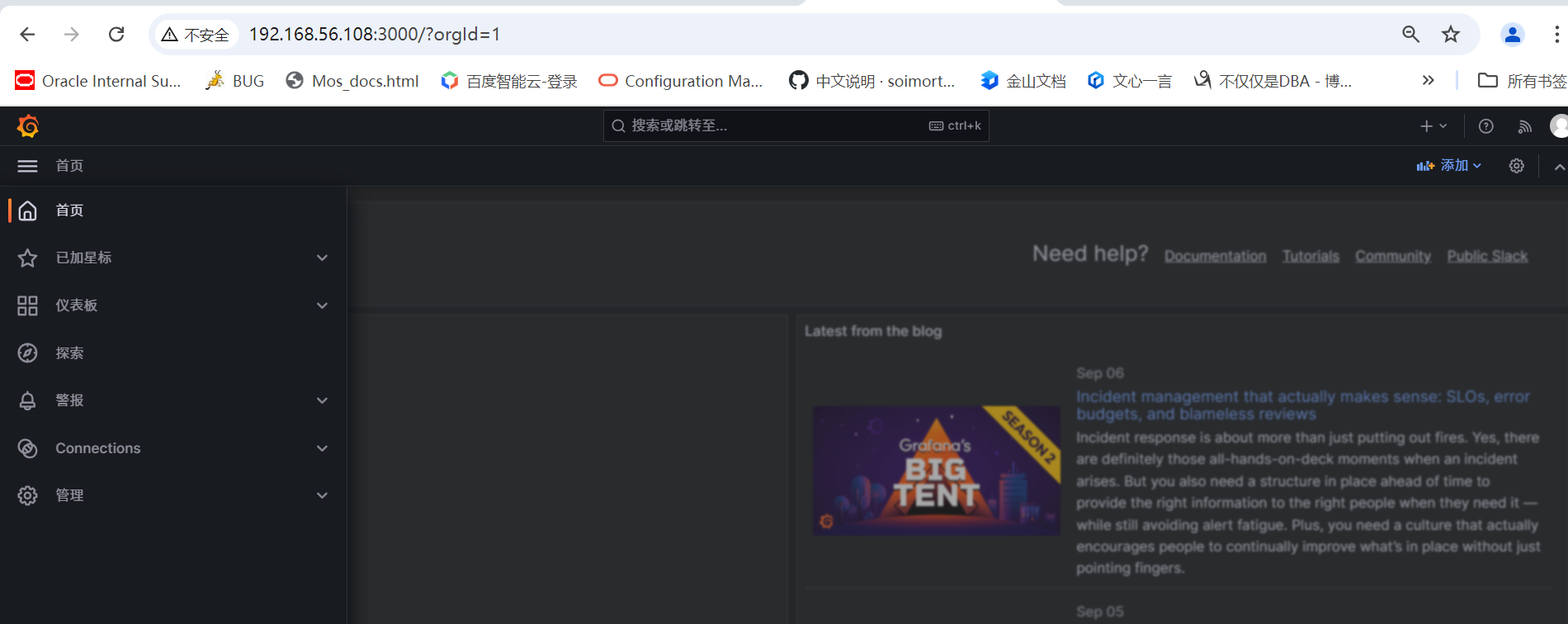1568x624 pixels.
Task: Click the star icon for 已加星标
Action: pos(27,258)
